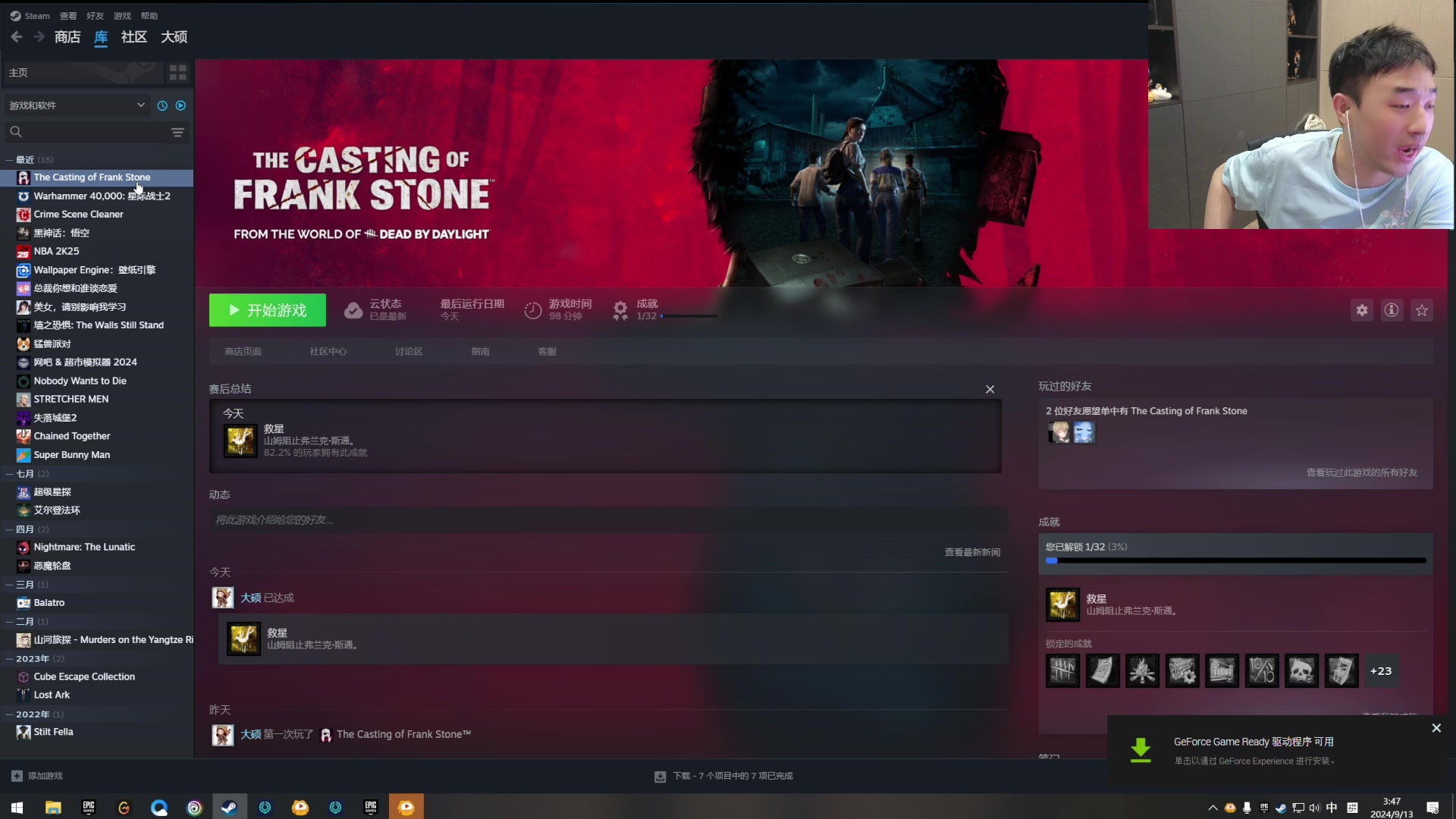The height and width of the screenshot is (819, 1456).
Task: Click the first locked achievement icon
Action: pos(1062,671)
